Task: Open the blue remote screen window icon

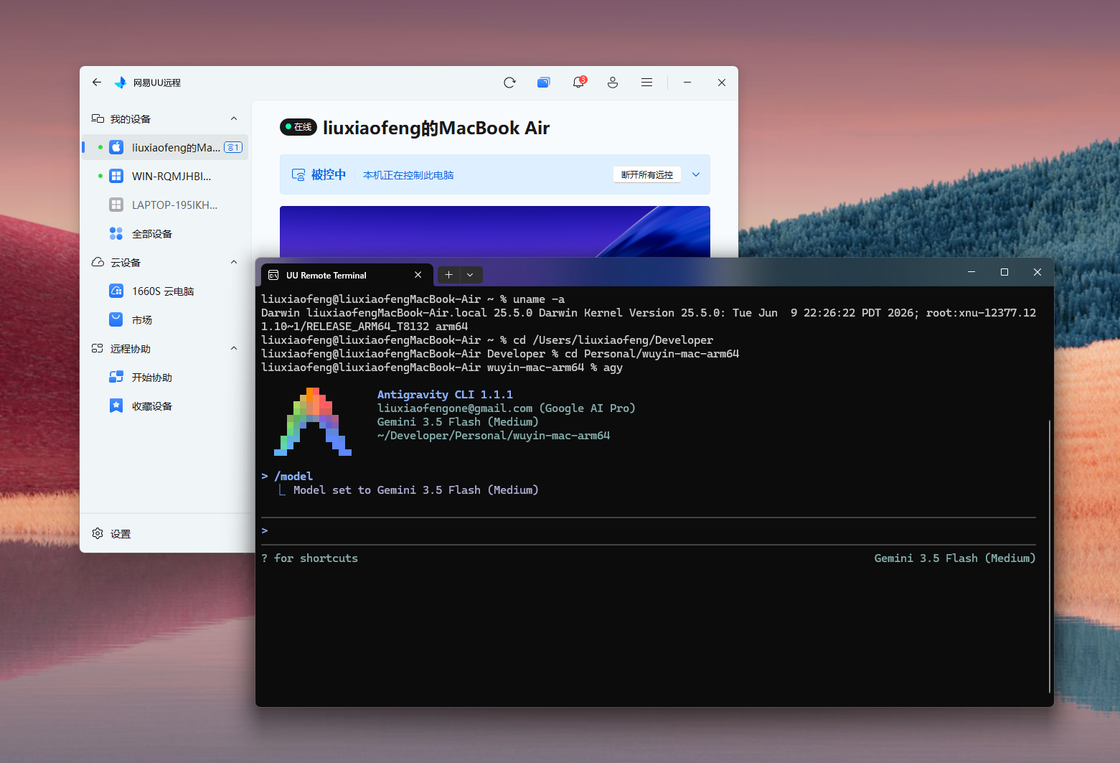Action: click(544, 82)
